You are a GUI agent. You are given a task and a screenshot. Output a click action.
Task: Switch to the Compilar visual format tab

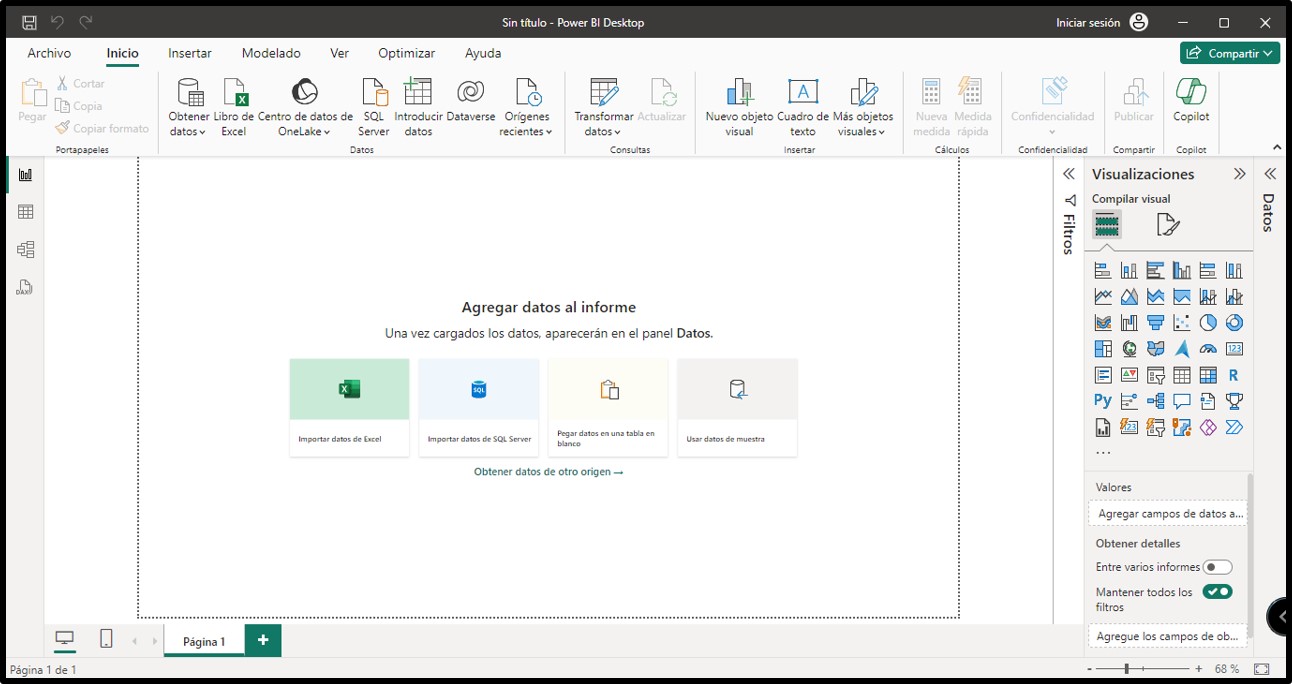point(1106,224)
